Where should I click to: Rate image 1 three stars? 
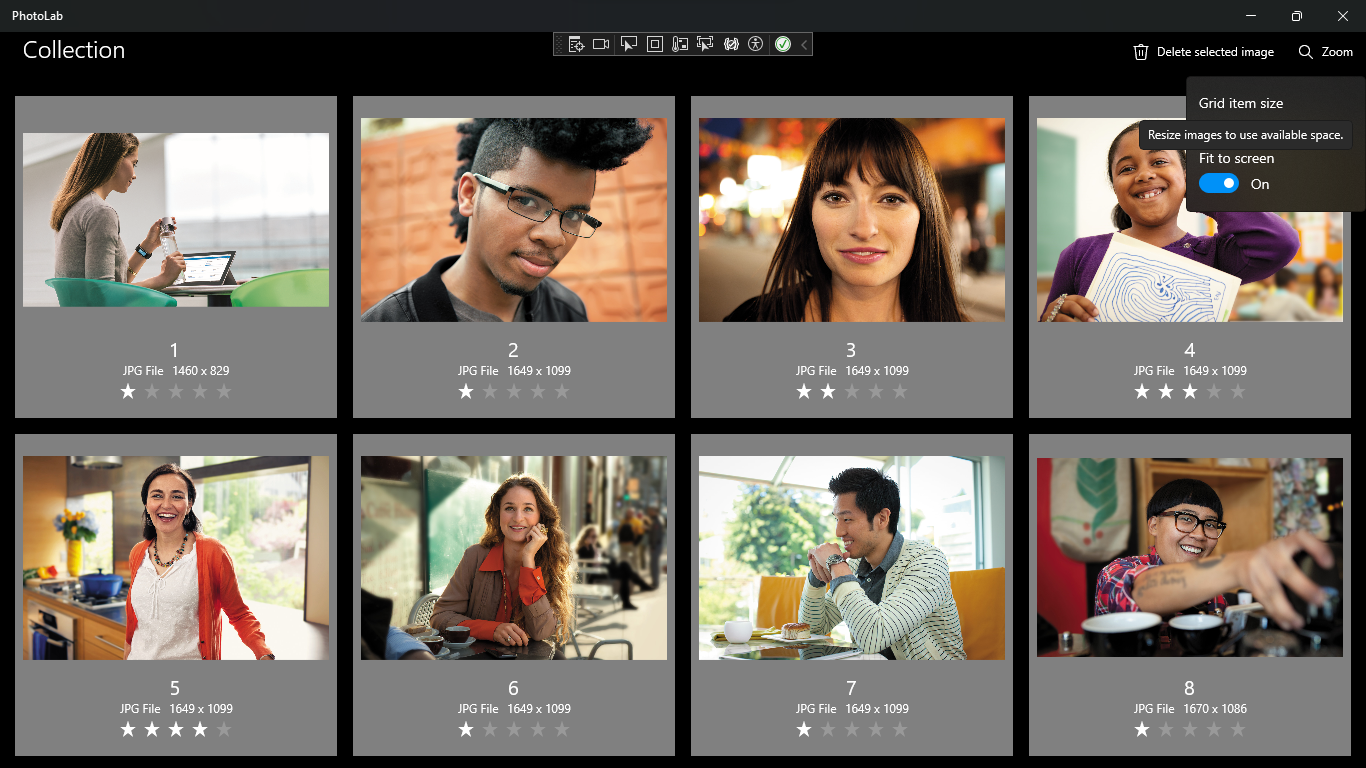pyautogui.click(x=176, y=392)
